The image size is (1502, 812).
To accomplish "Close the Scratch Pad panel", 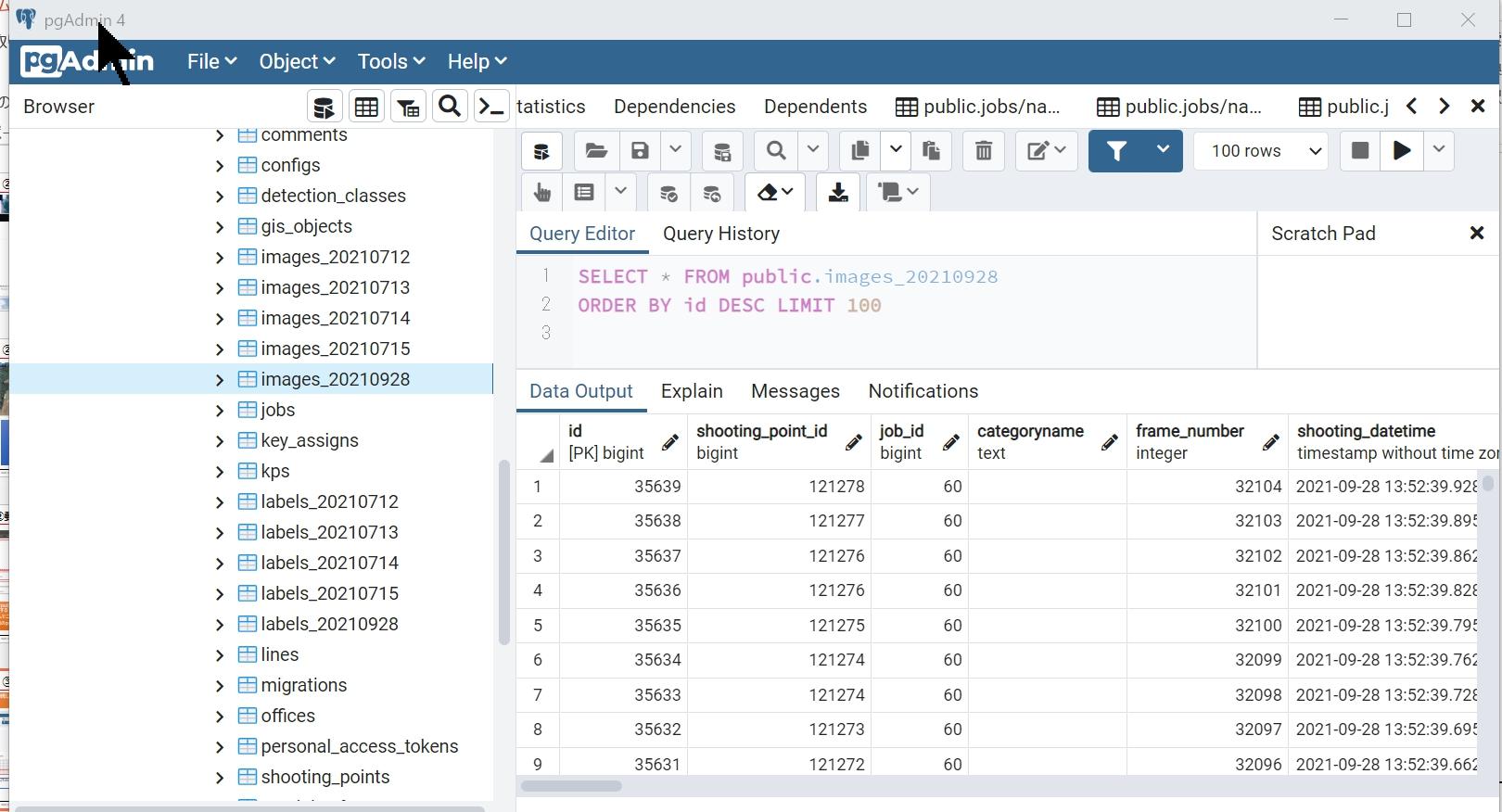I will pyautogui.click(x=1477, y=234).
